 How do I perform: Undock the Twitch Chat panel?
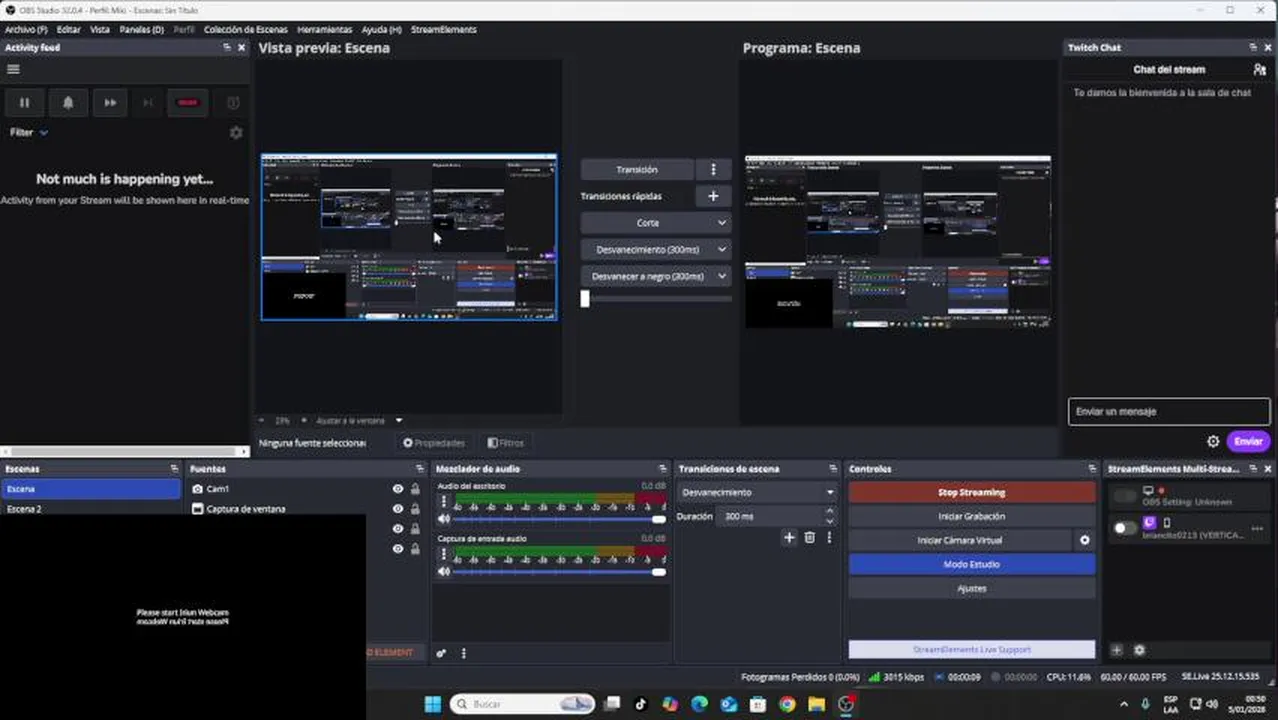pyautogui.click(x=1253, y=47)
